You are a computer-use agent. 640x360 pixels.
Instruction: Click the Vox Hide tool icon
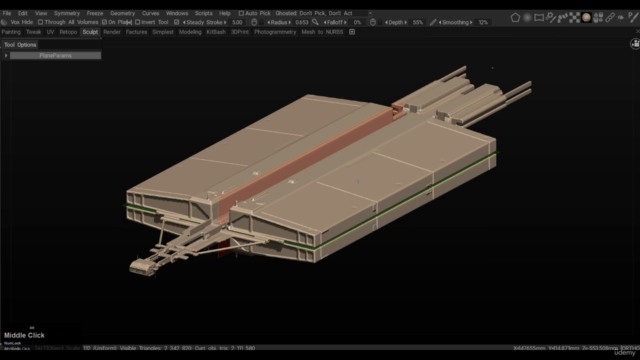tap(4, 22)
